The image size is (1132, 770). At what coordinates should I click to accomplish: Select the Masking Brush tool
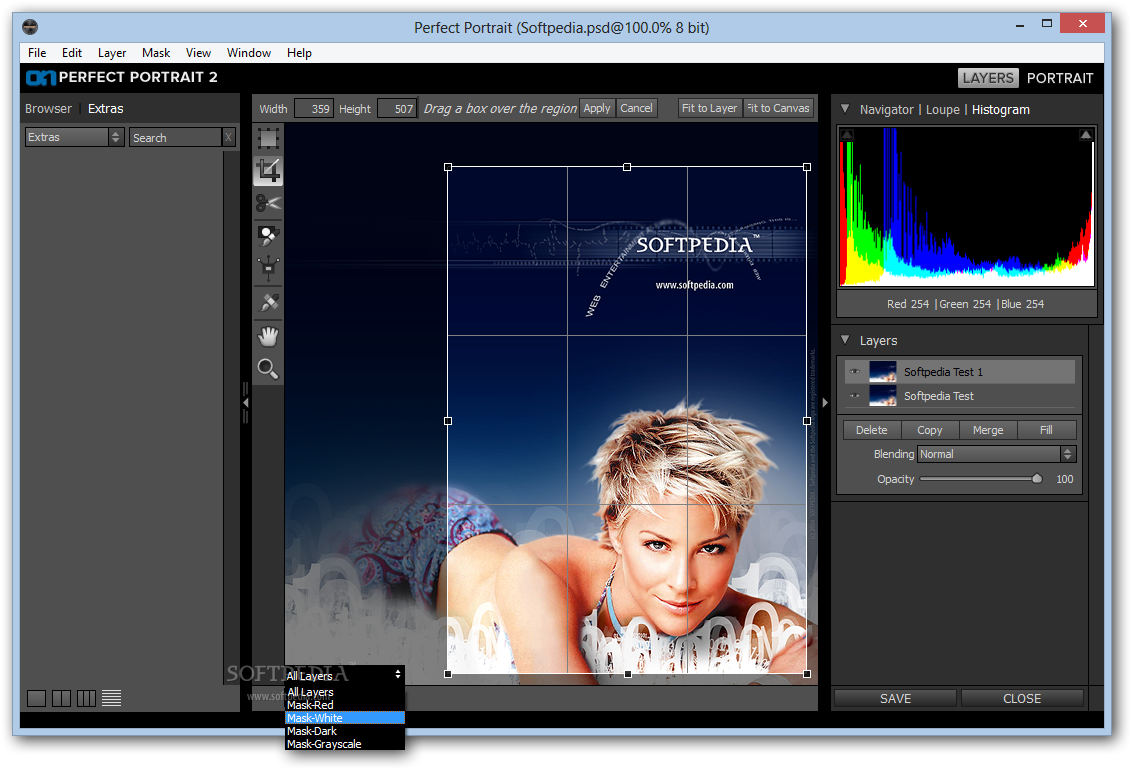click(x=268, y=235)
